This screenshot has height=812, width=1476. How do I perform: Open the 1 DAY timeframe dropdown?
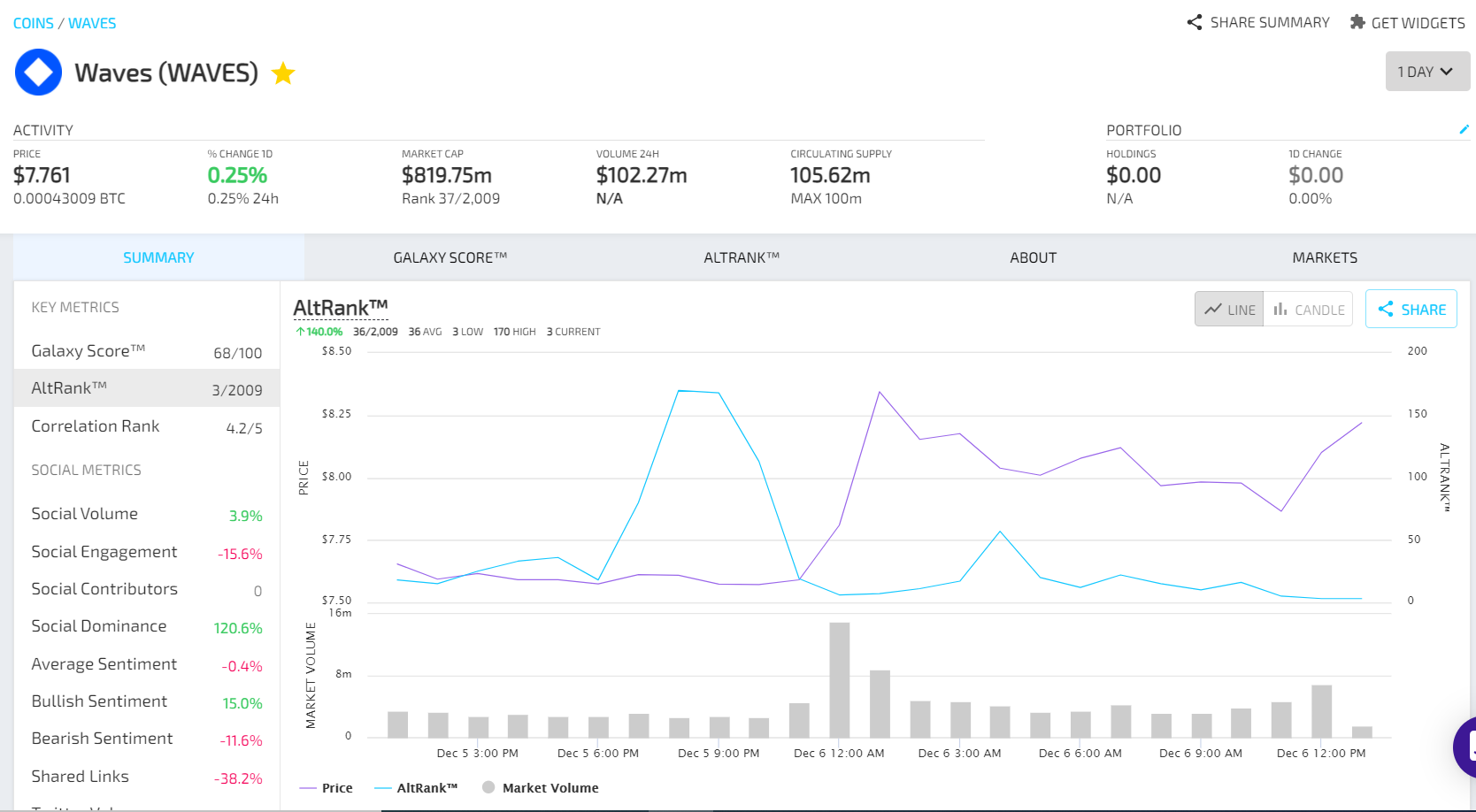pos(1427,72)
